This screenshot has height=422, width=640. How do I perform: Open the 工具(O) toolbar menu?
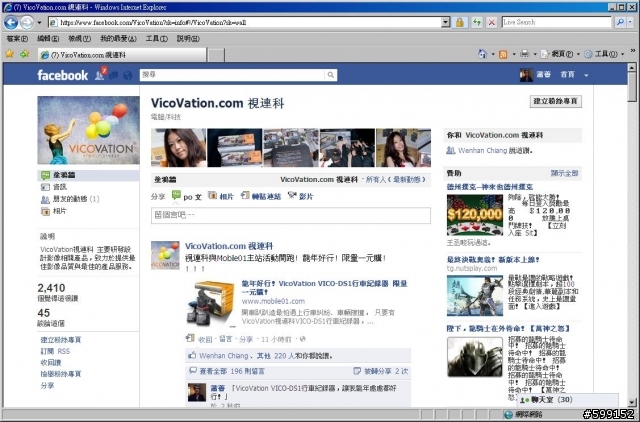604,54
